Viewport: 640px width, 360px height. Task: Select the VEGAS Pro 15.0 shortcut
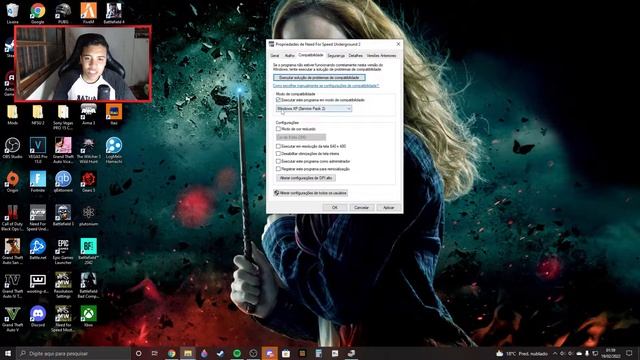coord(38,151)
